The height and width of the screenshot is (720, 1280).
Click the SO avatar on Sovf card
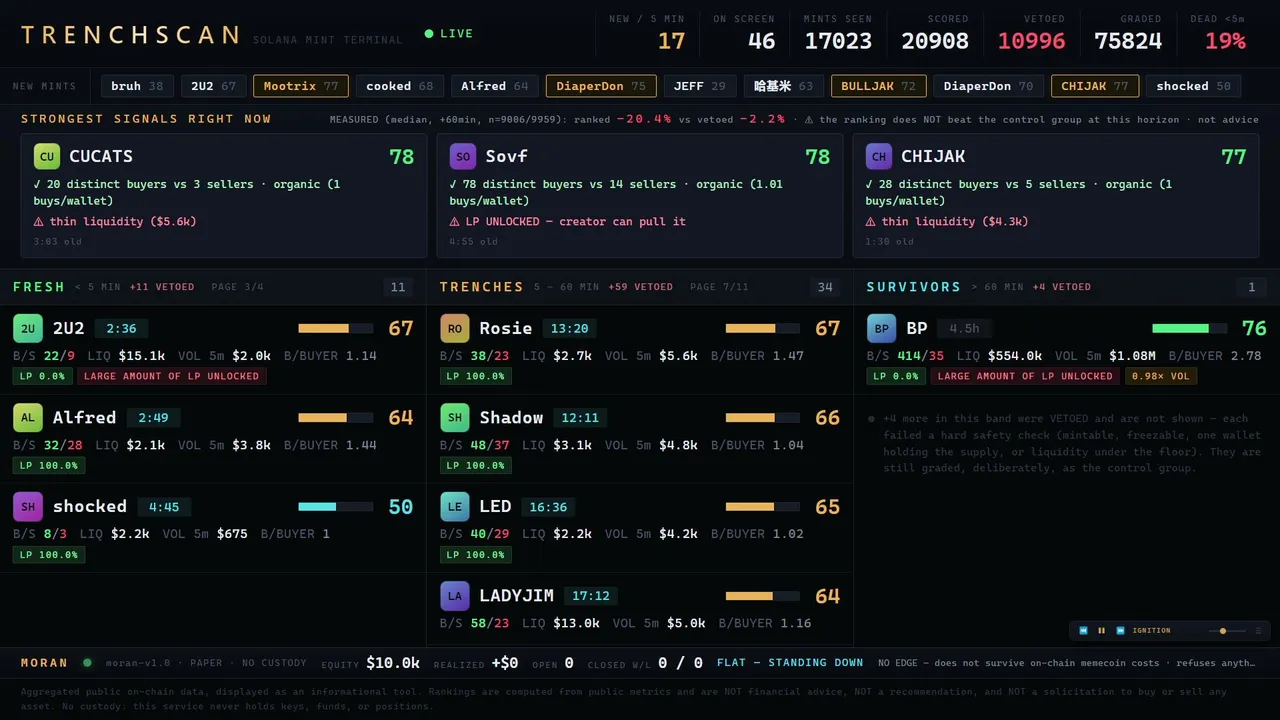463,156
